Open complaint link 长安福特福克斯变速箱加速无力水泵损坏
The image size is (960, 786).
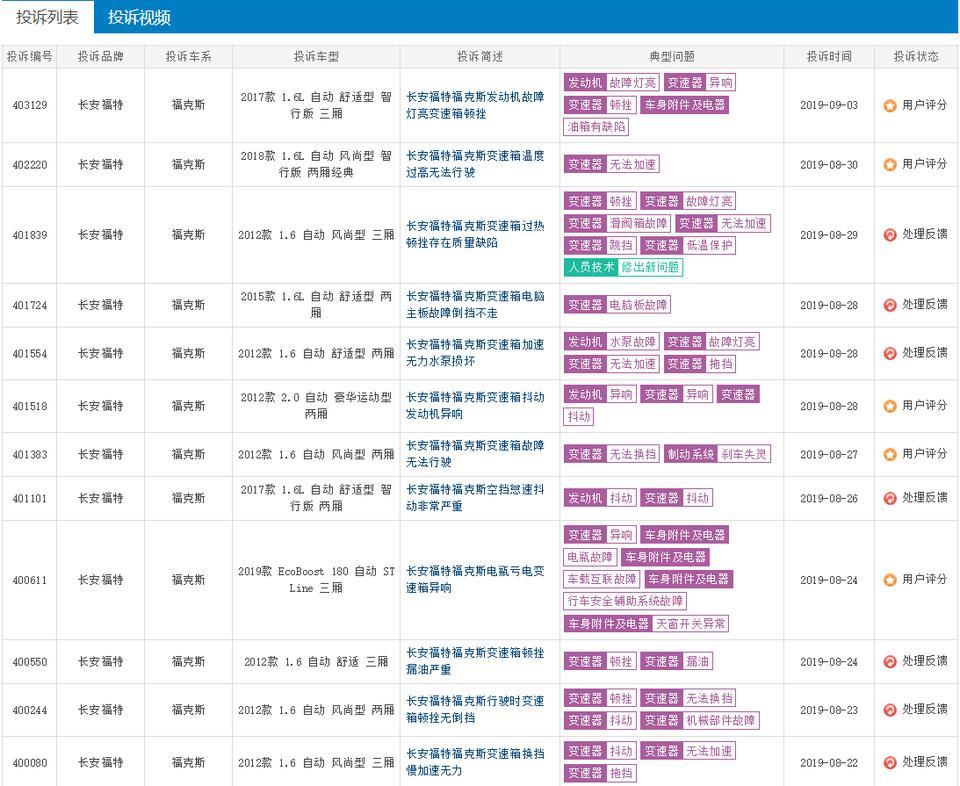(x=475, y=353)
